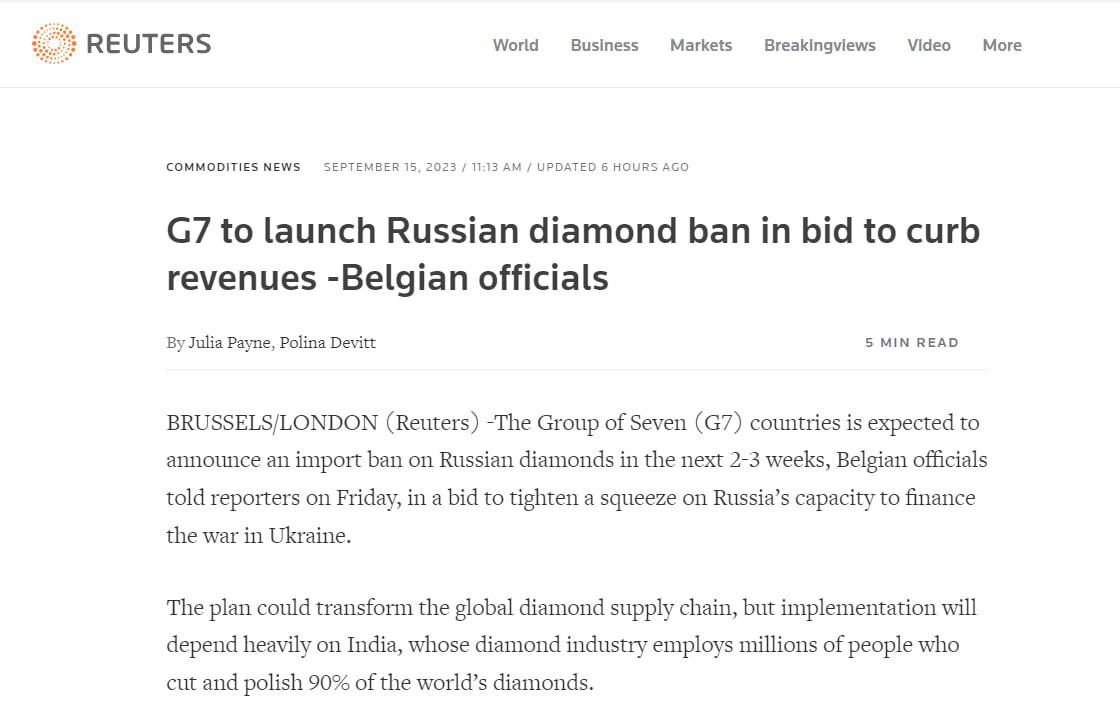
Task: Click the September 15, 2023 publication date
Action: (x=389, y=167)
